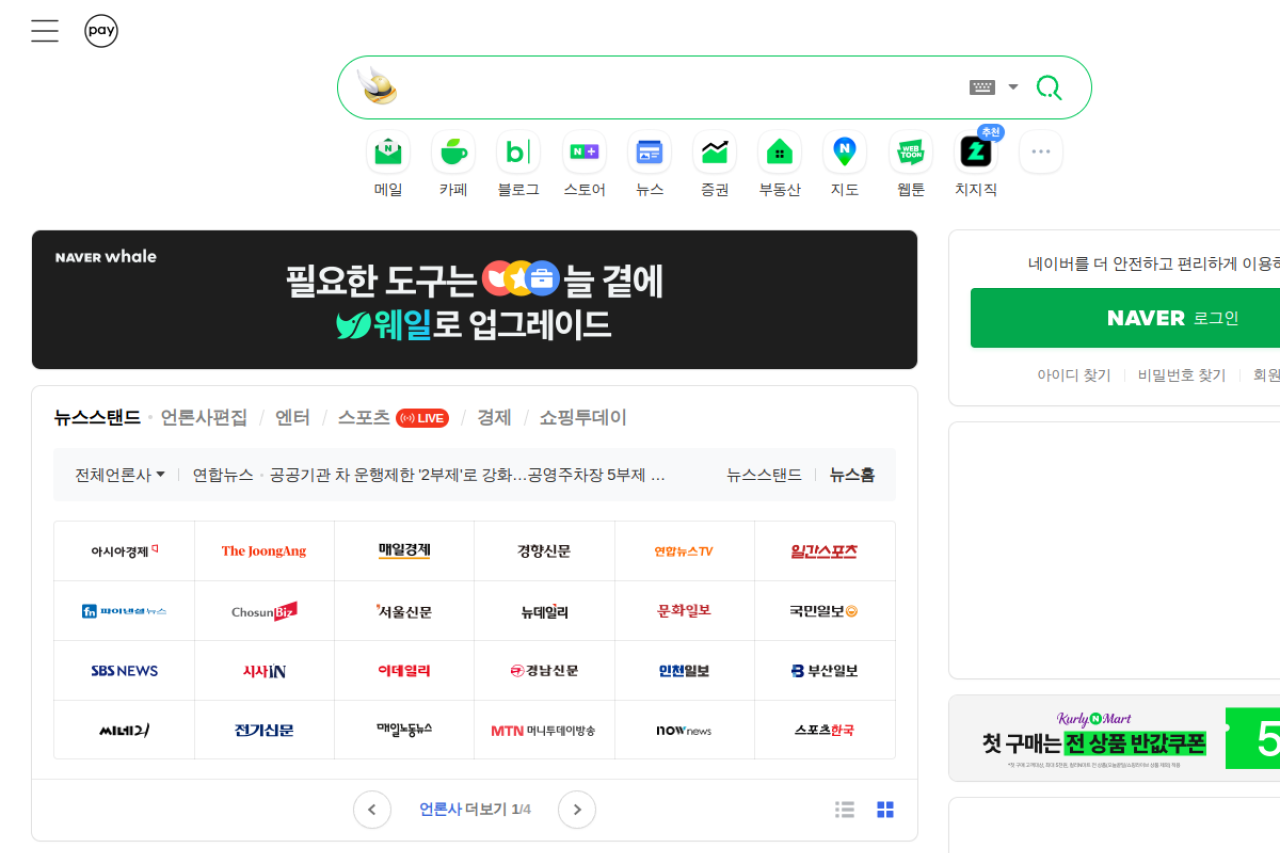Open the 웹툰 (Webtoon) shortcut icon
Image resolution: width=1280 pixels, height=853 pixels.
tap(910, 152)
